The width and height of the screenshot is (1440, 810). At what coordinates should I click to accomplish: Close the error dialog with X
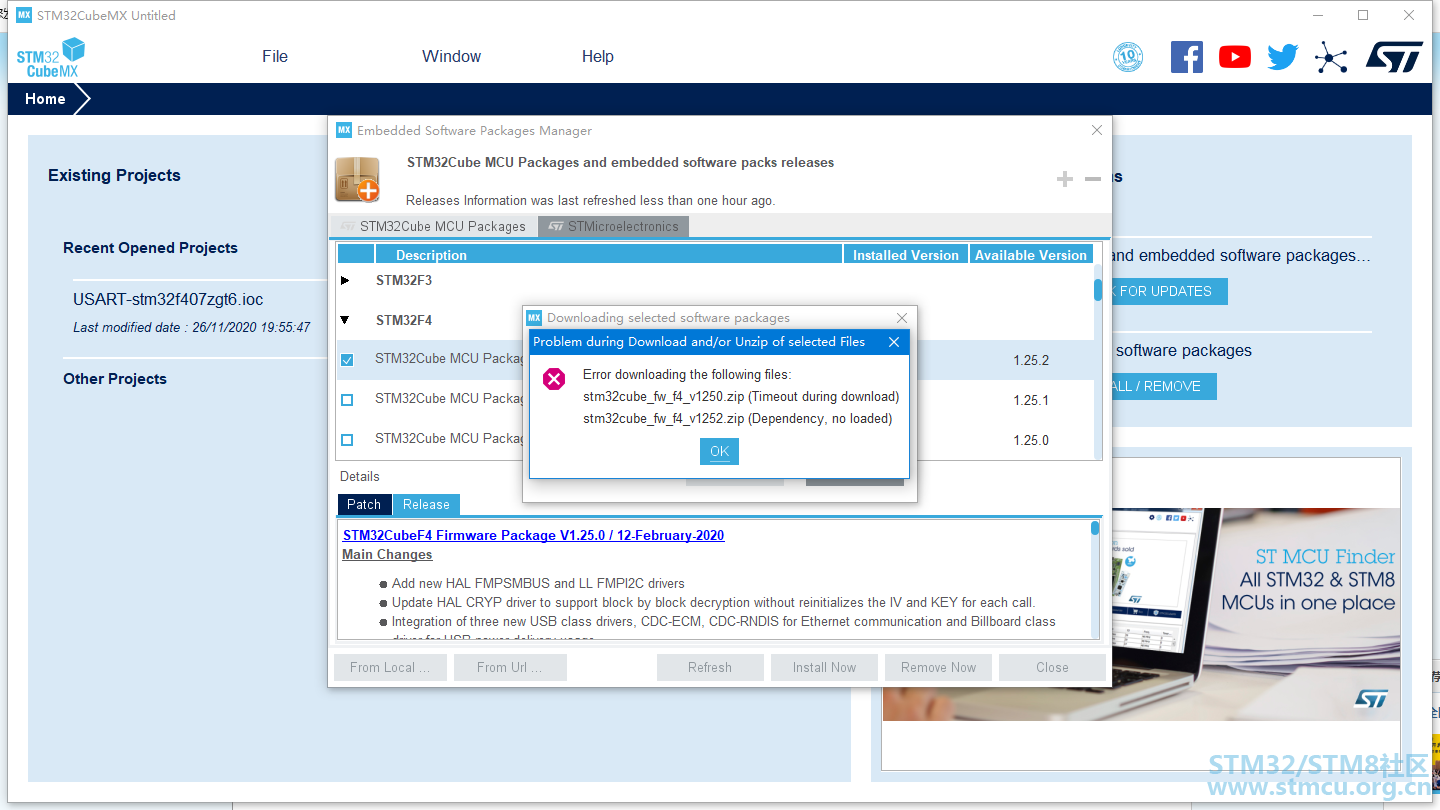coord(894,342)
